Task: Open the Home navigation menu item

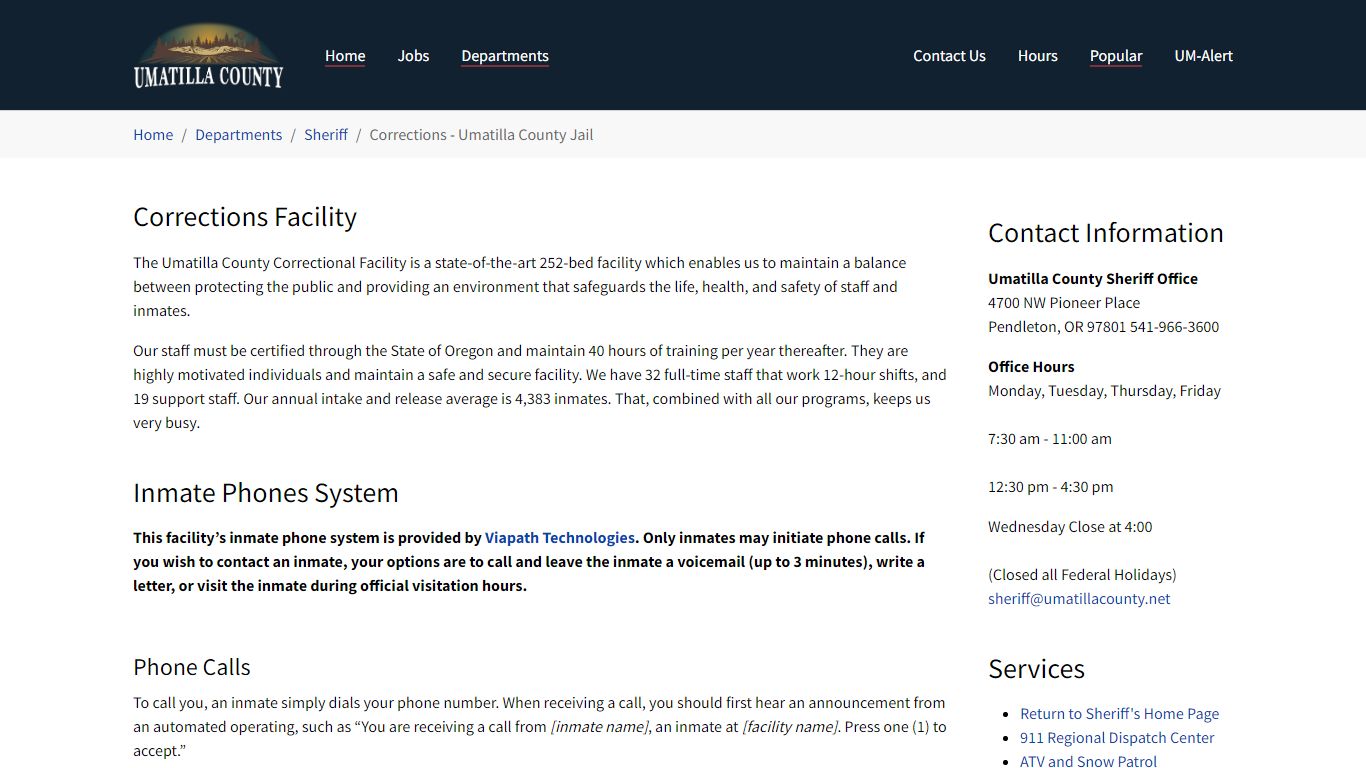Action: point(345,56)
